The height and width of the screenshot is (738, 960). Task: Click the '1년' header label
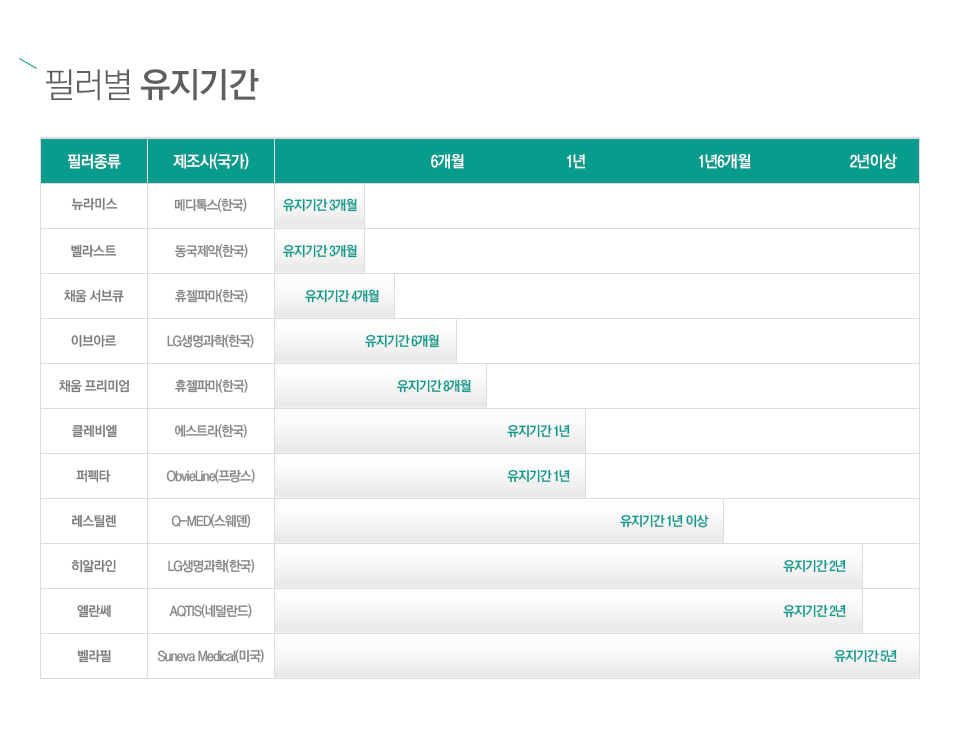coord(576,161)
